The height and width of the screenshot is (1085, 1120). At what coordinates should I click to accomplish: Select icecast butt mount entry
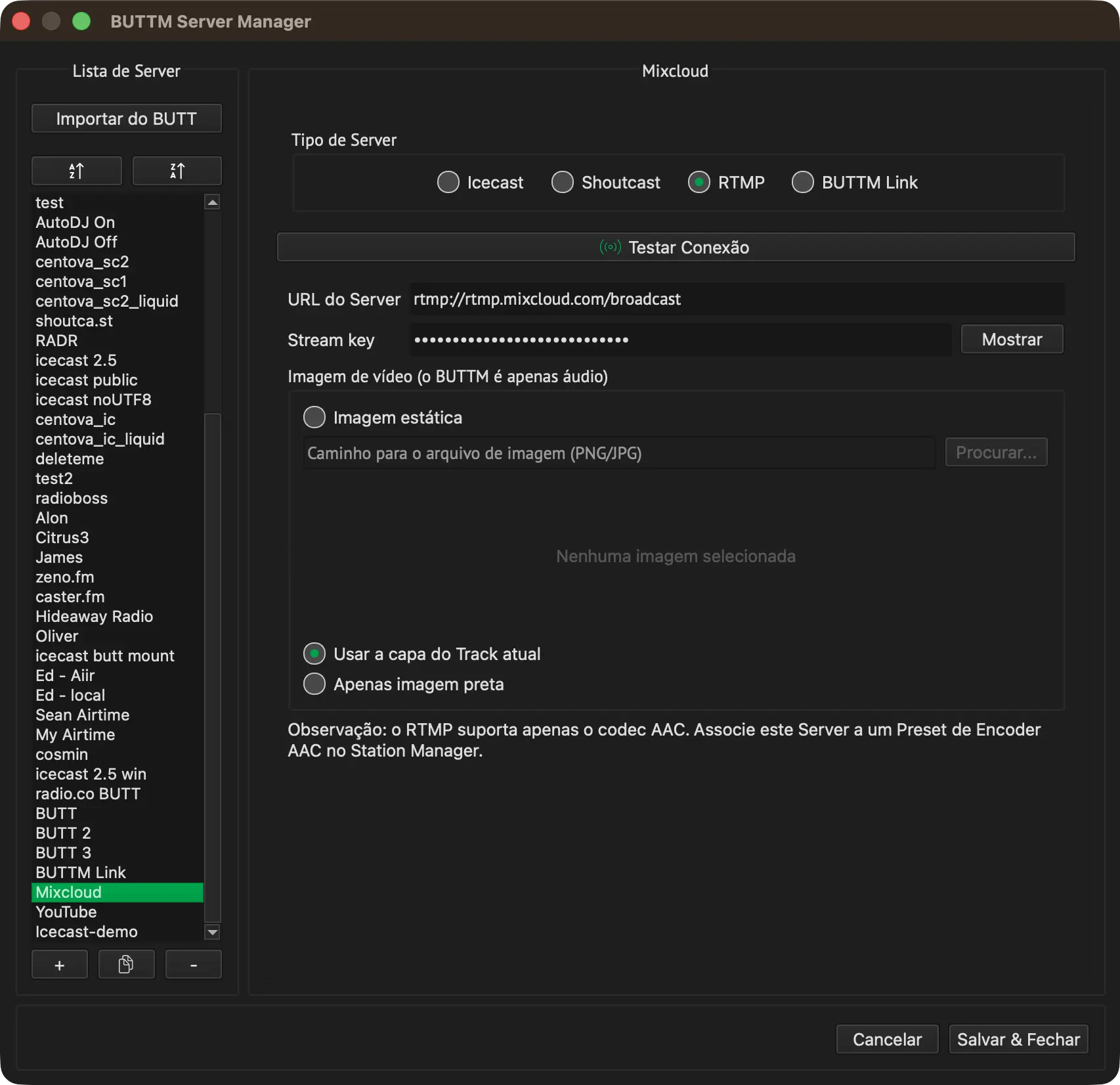[x=118, y=655]
